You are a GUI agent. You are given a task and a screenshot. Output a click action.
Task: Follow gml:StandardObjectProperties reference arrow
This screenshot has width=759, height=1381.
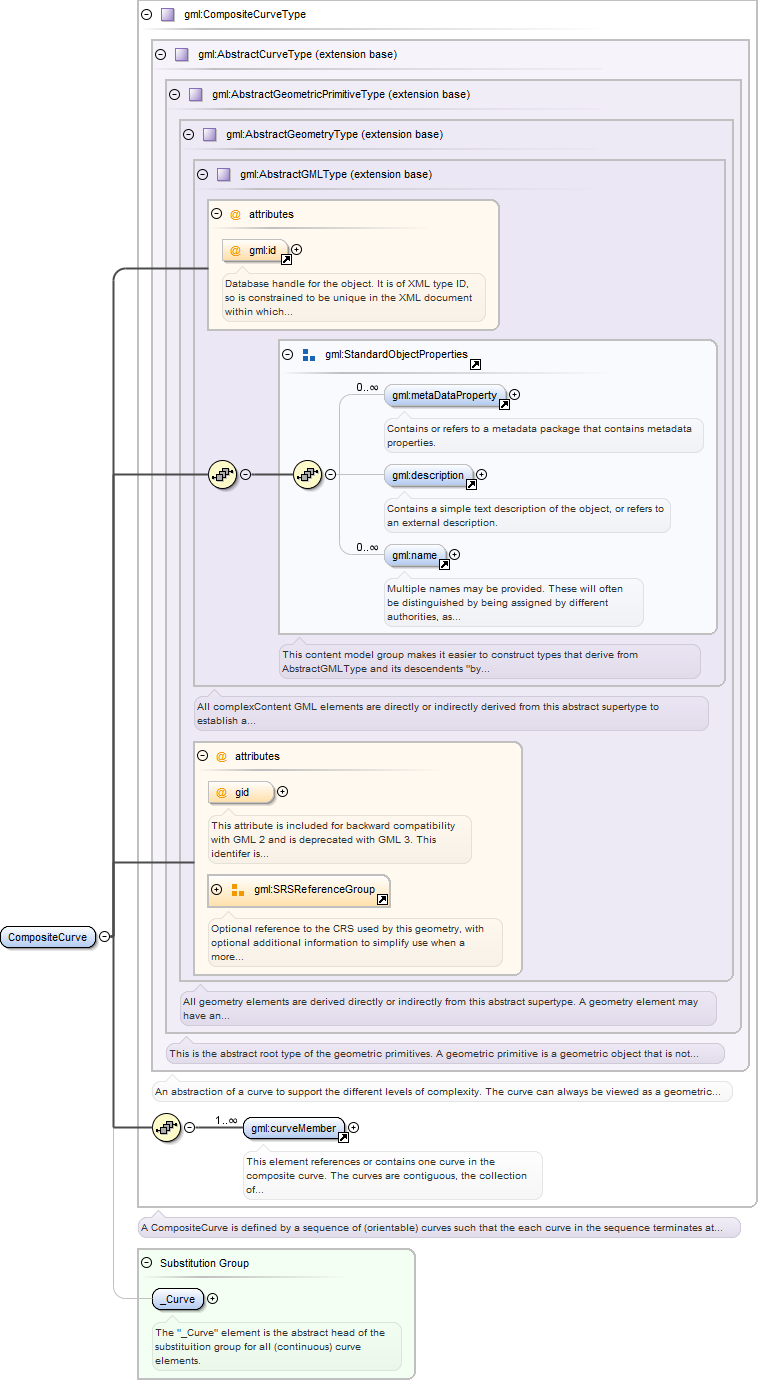coord(475,365)
